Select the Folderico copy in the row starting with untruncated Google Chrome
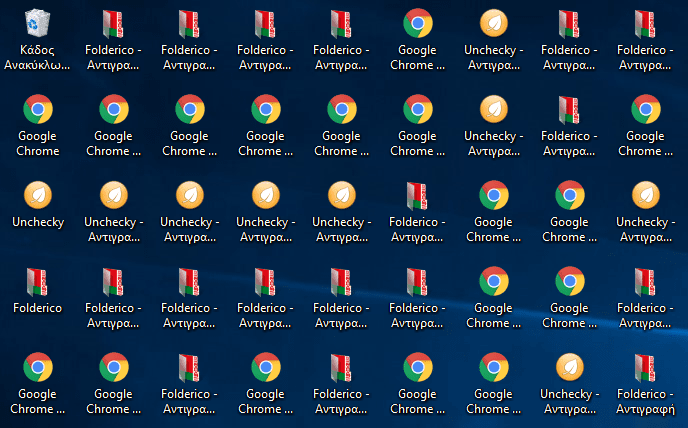 click(570, 110)
